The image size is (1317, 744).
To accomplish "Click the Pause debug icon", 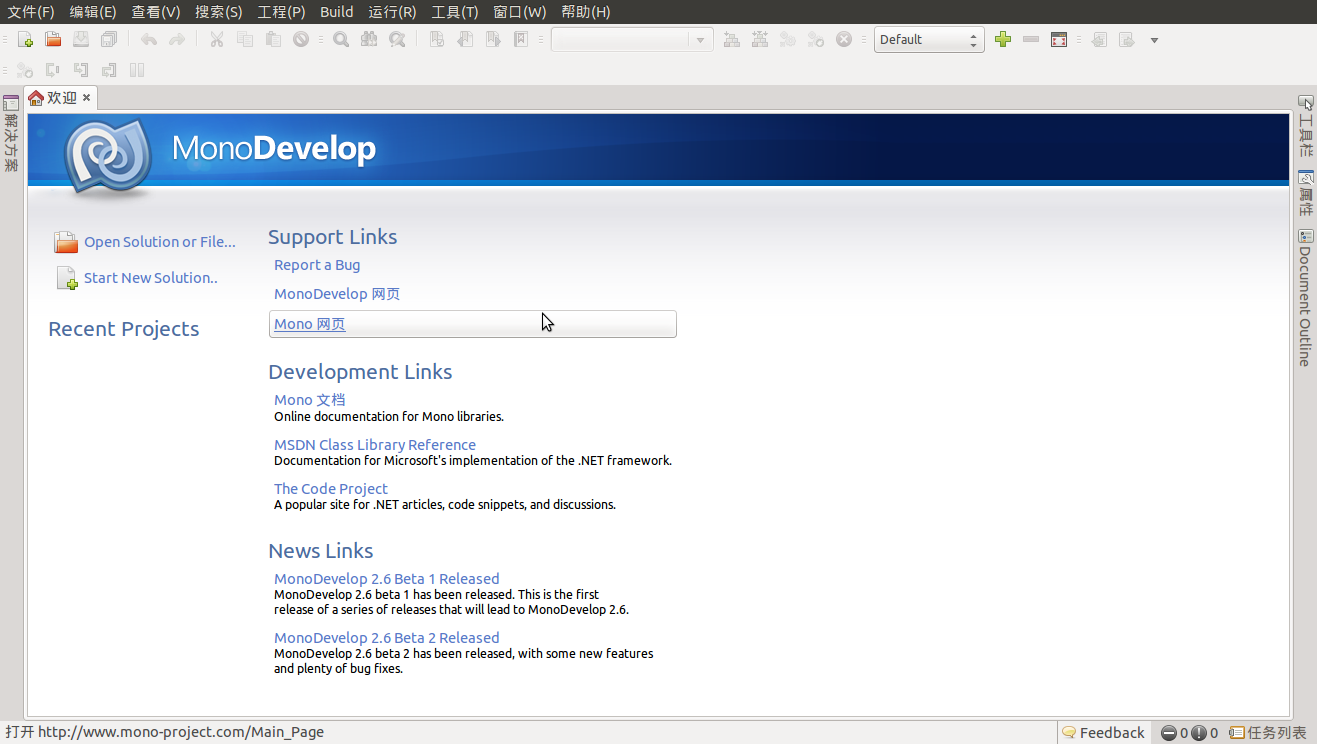I will [x=137, y=70].
